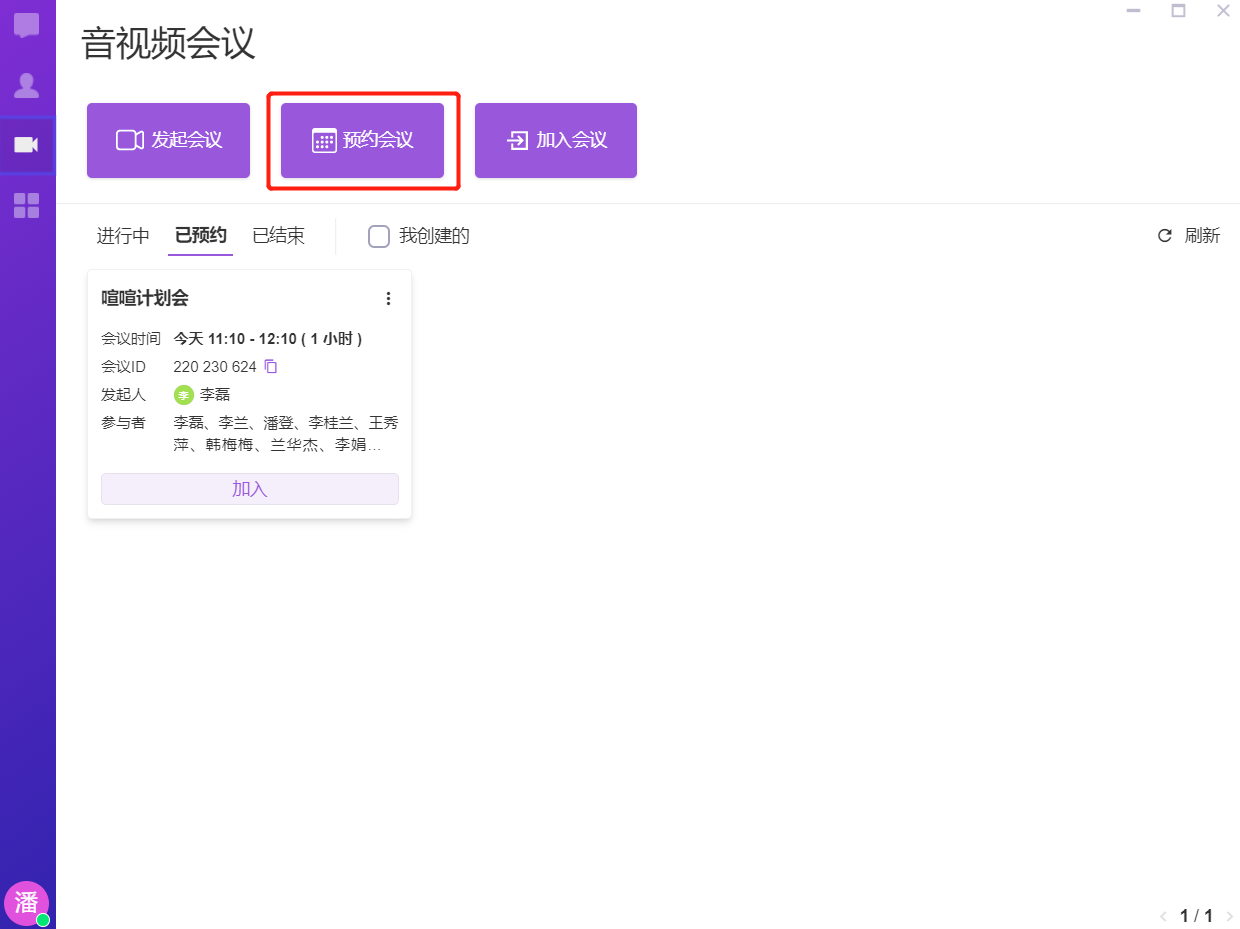Screen dimensions: 1240x929
Task: Go to the previous page arrow
Action: click(1163, 916)
